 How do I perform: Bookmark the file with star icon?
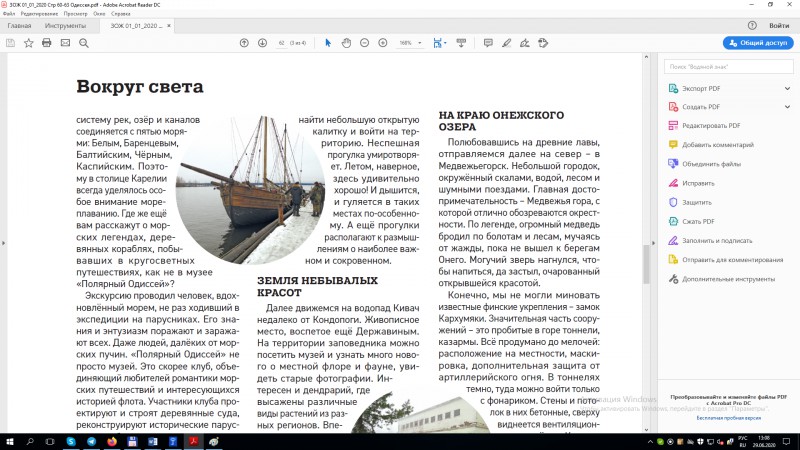coord(29,43)
